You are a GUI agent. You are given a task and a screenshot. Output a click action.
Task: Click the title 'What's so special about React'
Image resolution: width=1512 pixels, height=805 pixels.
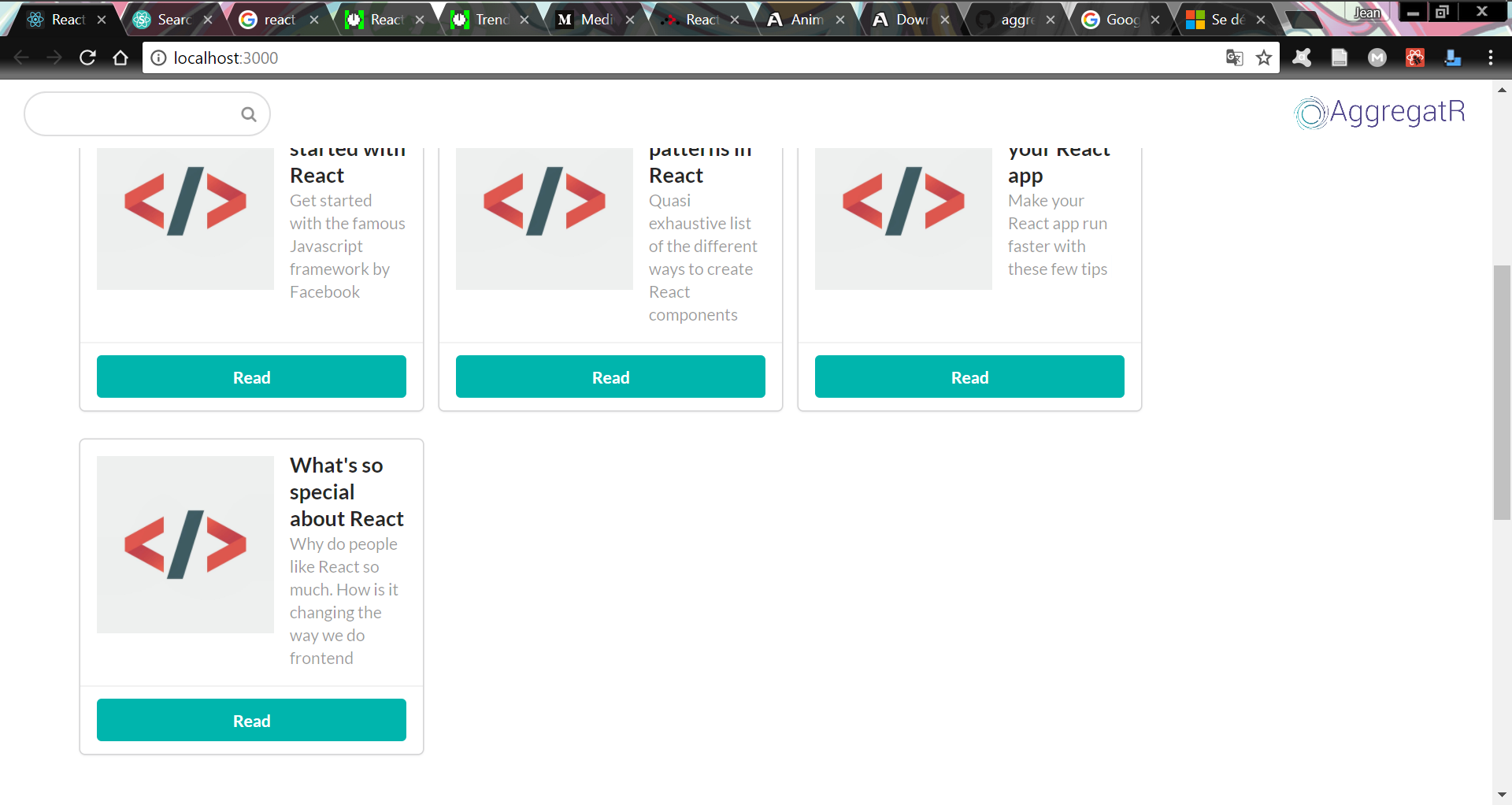pyautogui.click(x=346, y=492)
